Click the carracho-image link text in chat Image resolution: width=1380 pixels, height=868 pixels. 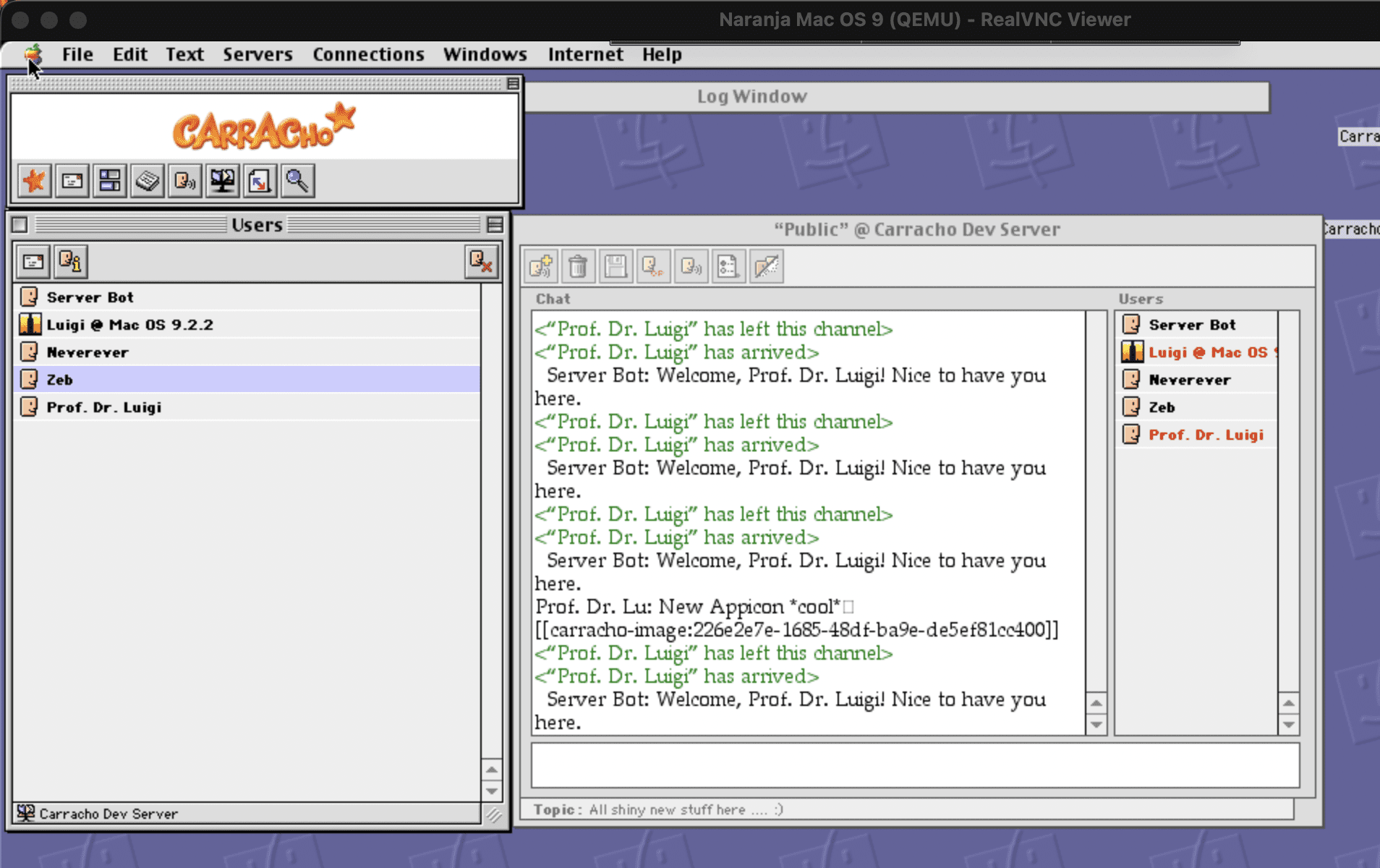[x=796, y=629]
